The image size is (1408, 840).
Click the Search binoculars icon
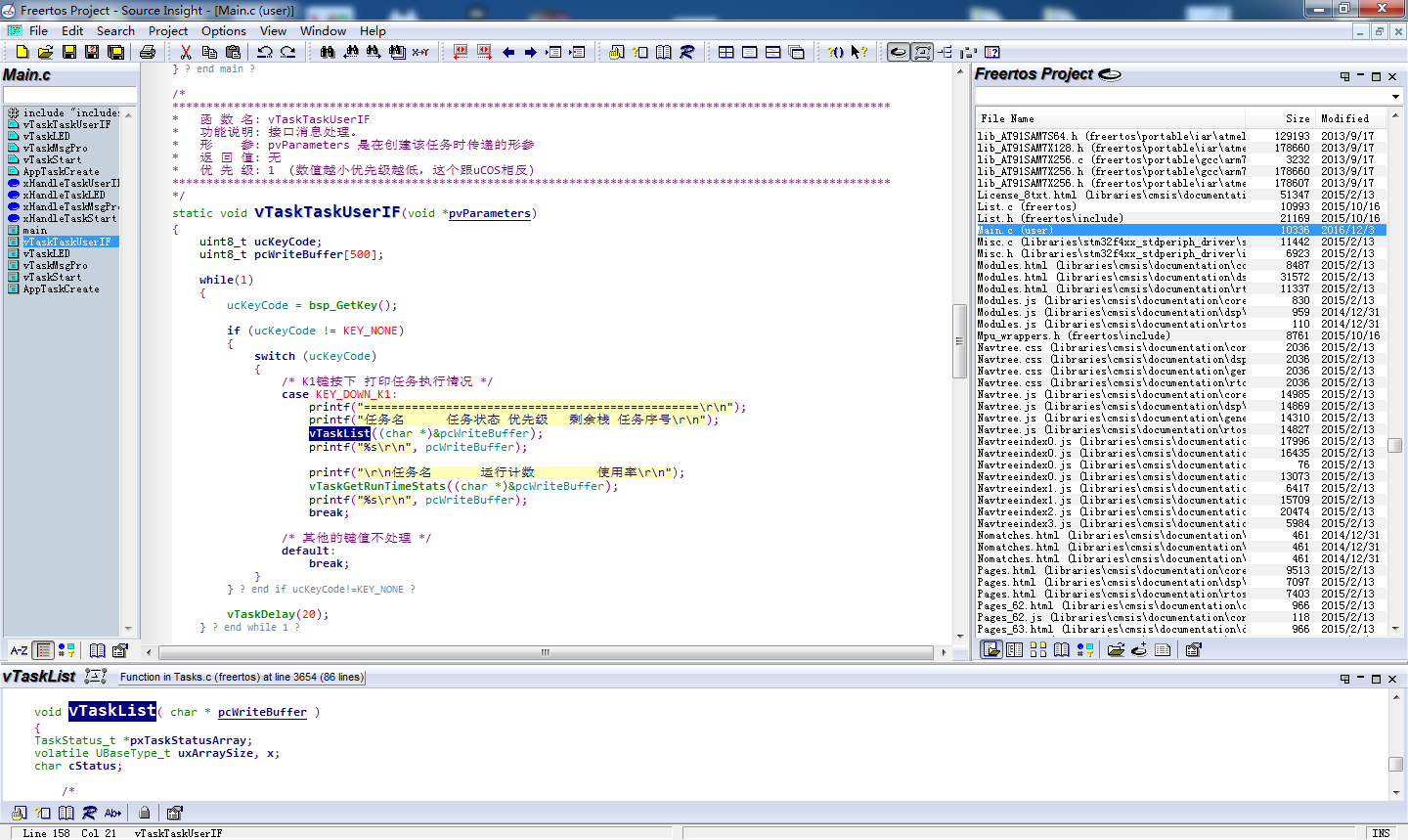[x=327, y=52]
